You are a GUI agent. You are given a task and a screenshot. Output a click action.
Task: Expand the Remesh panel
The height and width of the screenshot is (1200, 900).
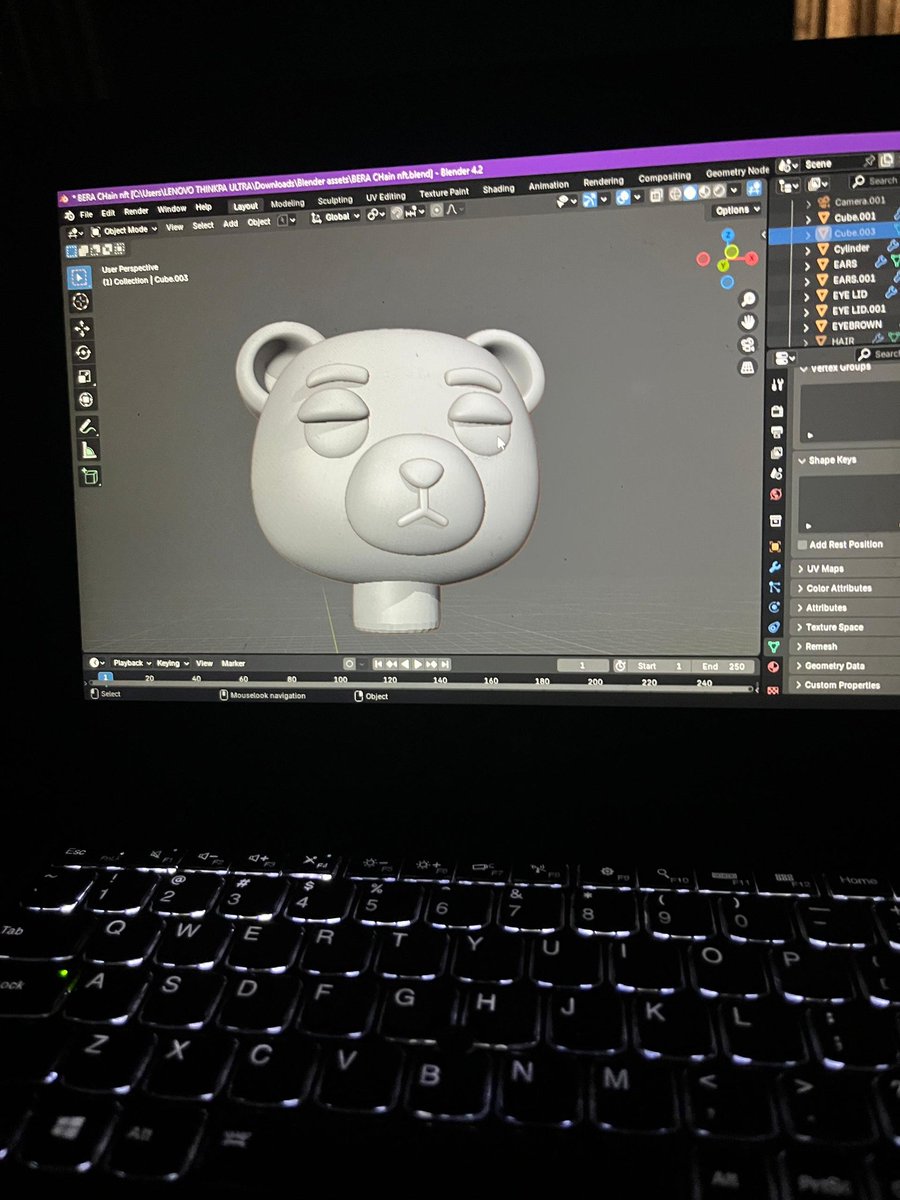point(845,646)
